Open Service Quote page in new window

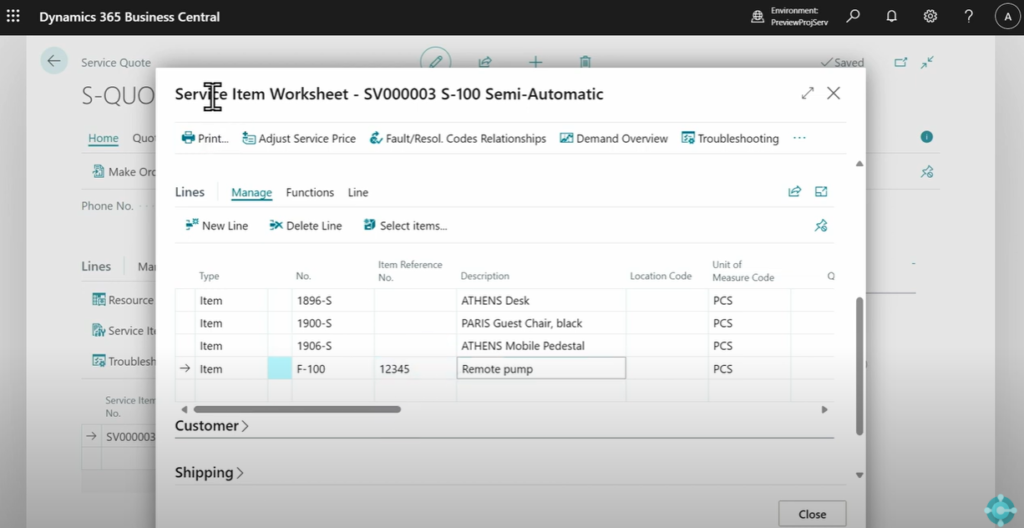[901, 62]
